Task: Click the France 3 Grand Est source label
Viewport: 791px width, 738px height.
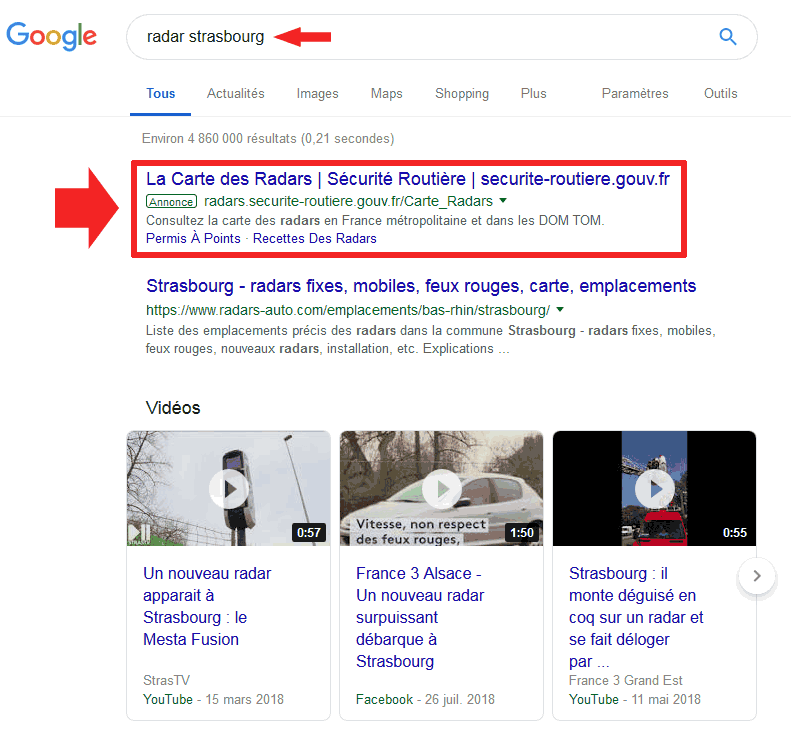Action: pos(626,680)
